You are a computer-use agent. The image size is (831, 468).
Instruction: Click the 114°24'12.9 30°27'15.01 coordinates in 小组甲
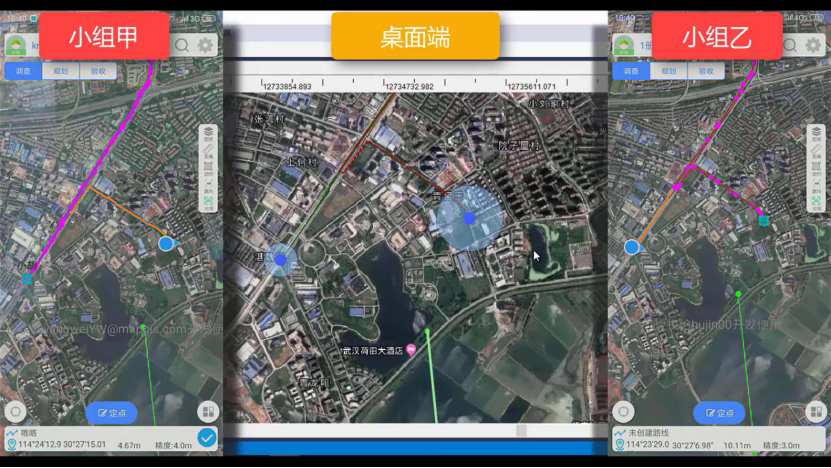pos(62,445)
